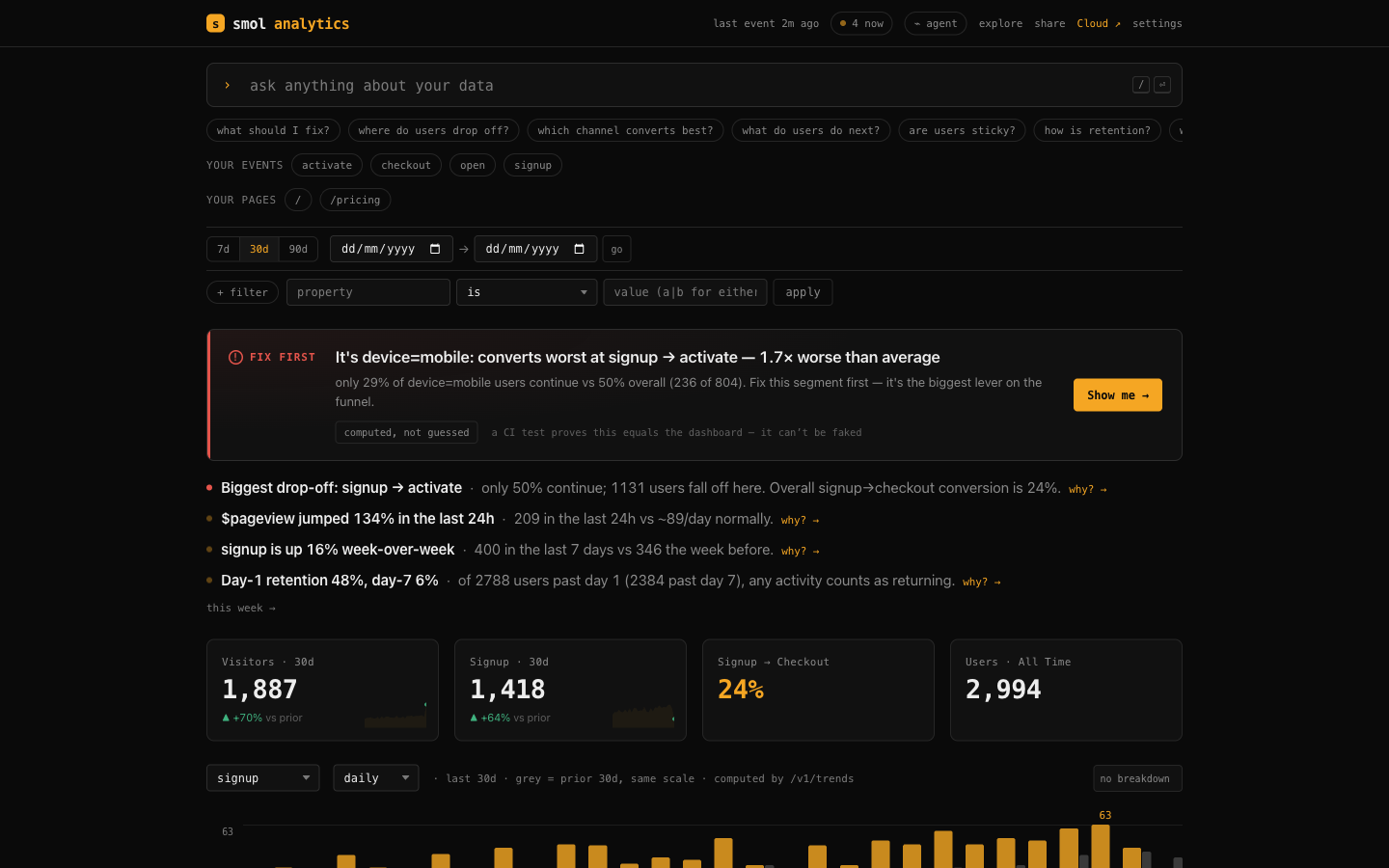Click the enter key icon in ask bar
The height and width of the screenshot is (868, 1389).
click(x=1162, y=85)
